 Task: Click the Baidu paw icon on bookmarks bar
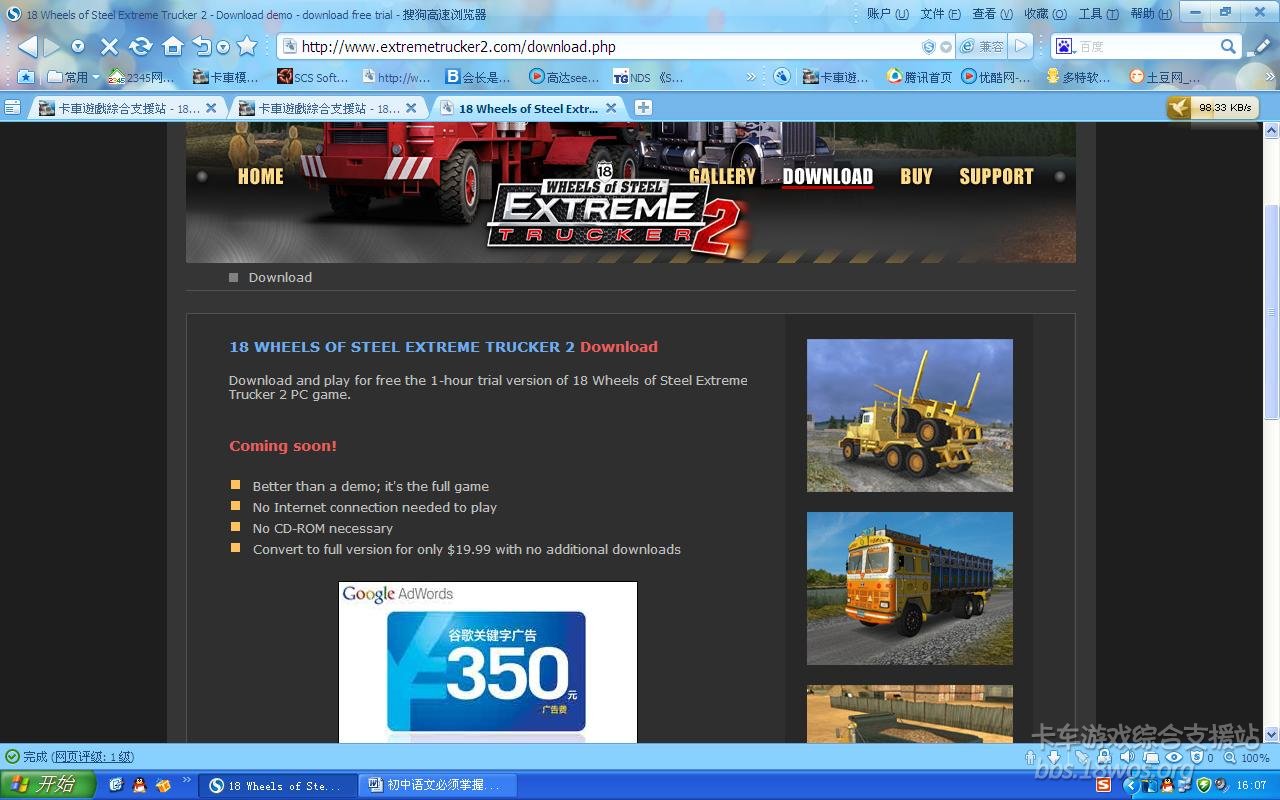coord(782,77)
